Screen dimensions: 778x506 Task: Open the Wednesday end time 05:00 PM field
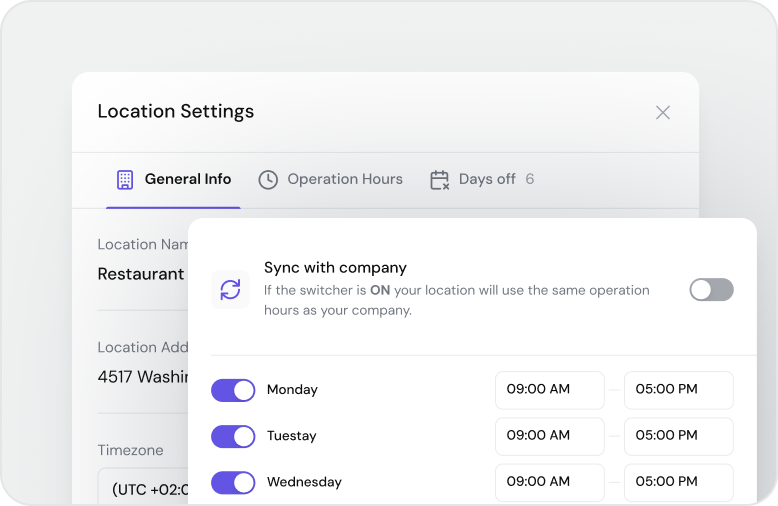pos(678,482)
